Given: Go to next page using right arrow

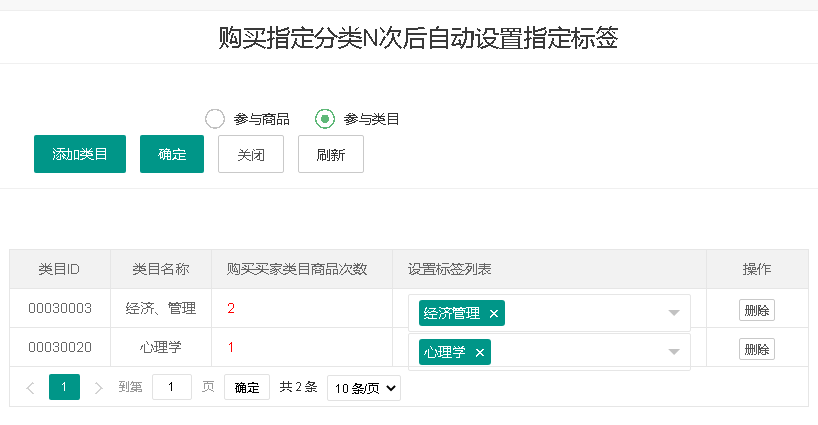Looking at the screenshot, I should tap(98, 388).
